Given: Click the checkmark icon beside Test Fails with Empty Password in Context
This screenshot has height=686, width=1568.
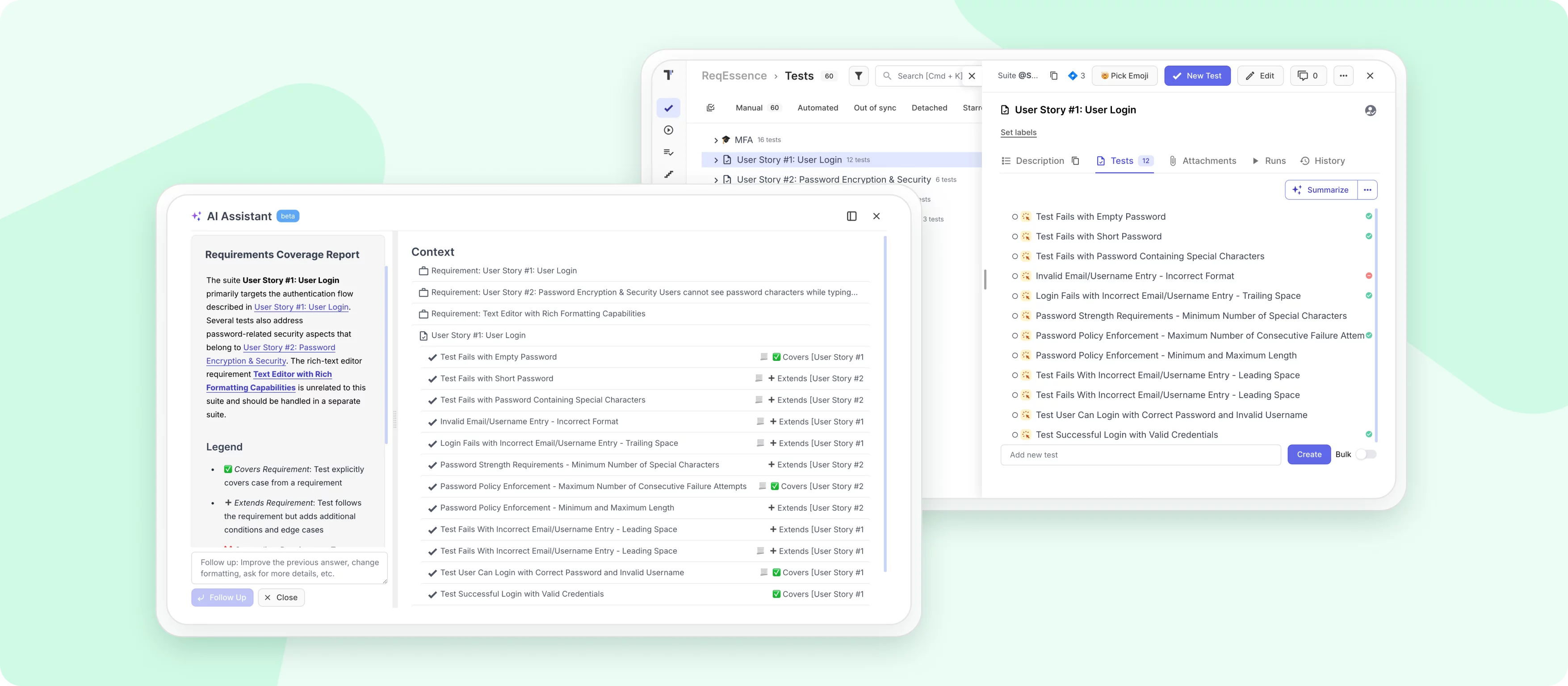Looking at the screenshot, I should (x=432, y=357).
